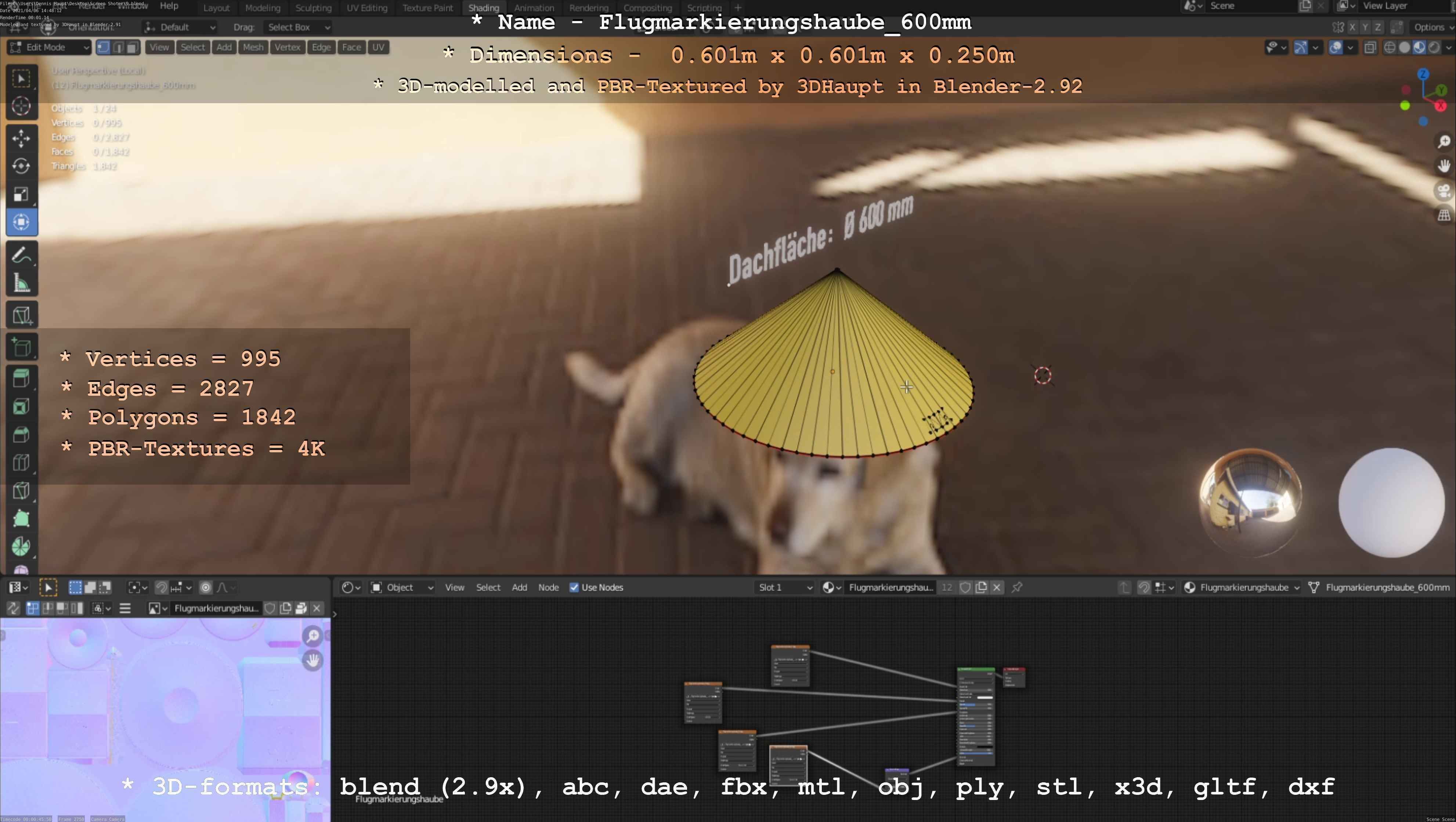Open the Drag Select Box dropdown
The height and width of the screenshot is (822, 1456).
pyautogui.click(x=297, y=27)
